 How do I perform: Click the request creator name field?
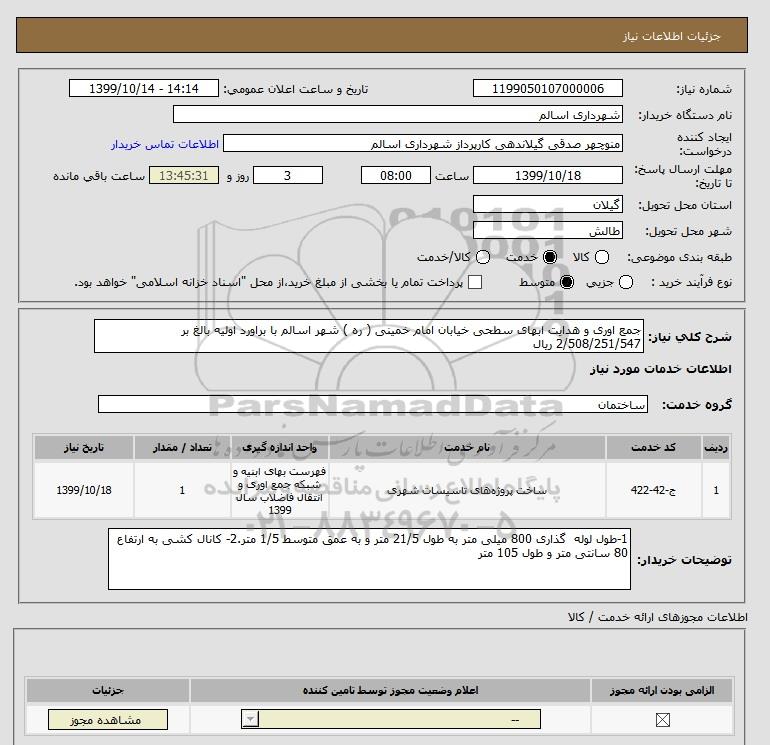point(423,143)
